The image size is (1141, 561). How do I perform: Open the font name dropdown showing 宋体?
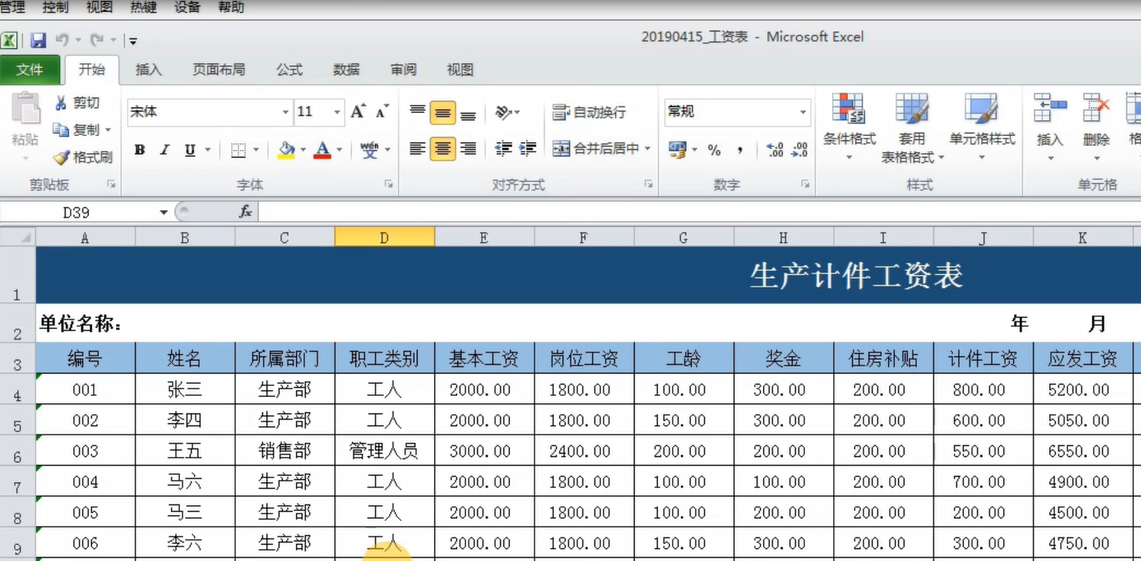point(285,112)
